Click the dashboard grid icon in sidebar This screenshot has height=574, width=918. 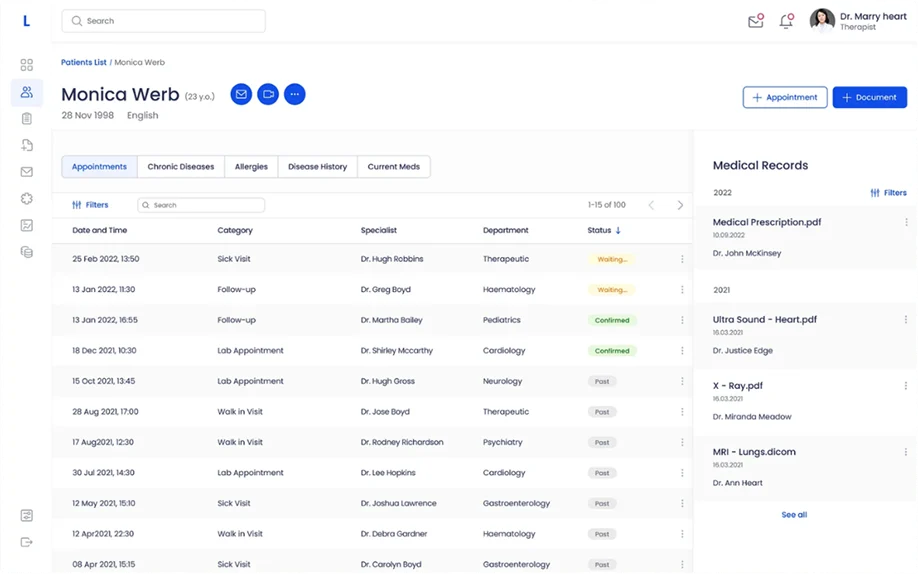[x=27, y=65]
